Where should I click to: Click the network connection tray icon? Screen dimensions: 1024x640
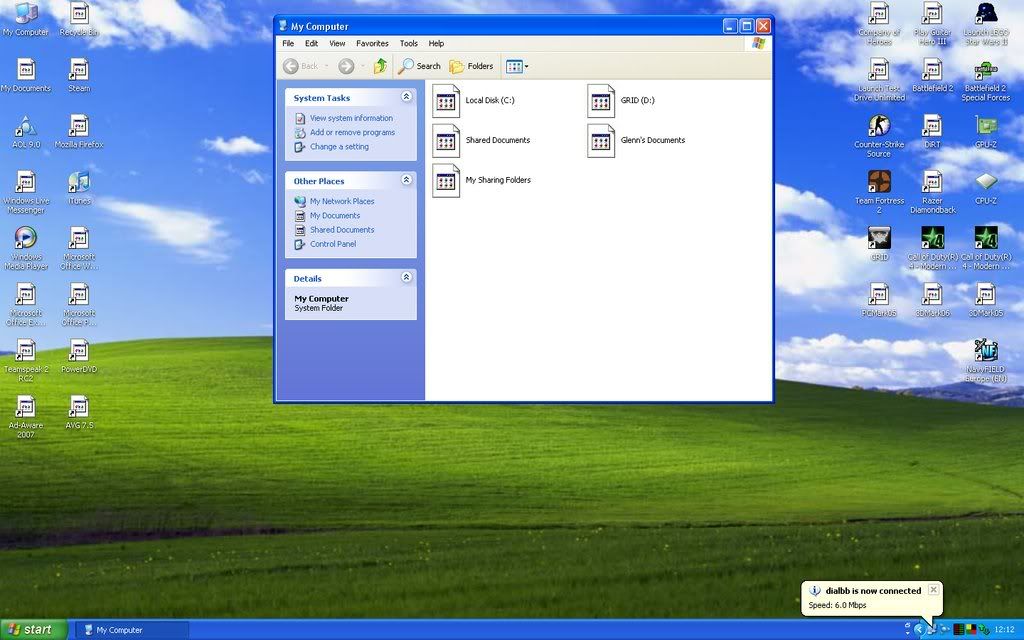[x=931, y=630]
